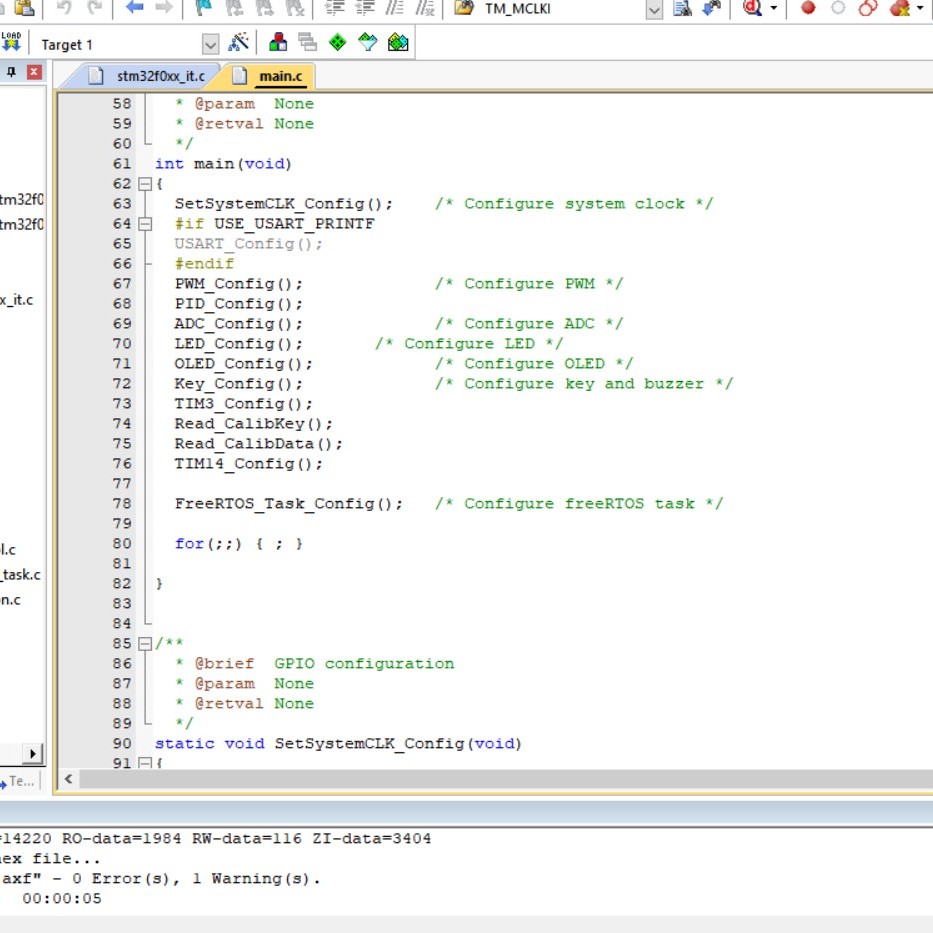This screenshot has width=933, height=933.
Task: Enable or disable the current breakpoint
Action: pos(838,8)
